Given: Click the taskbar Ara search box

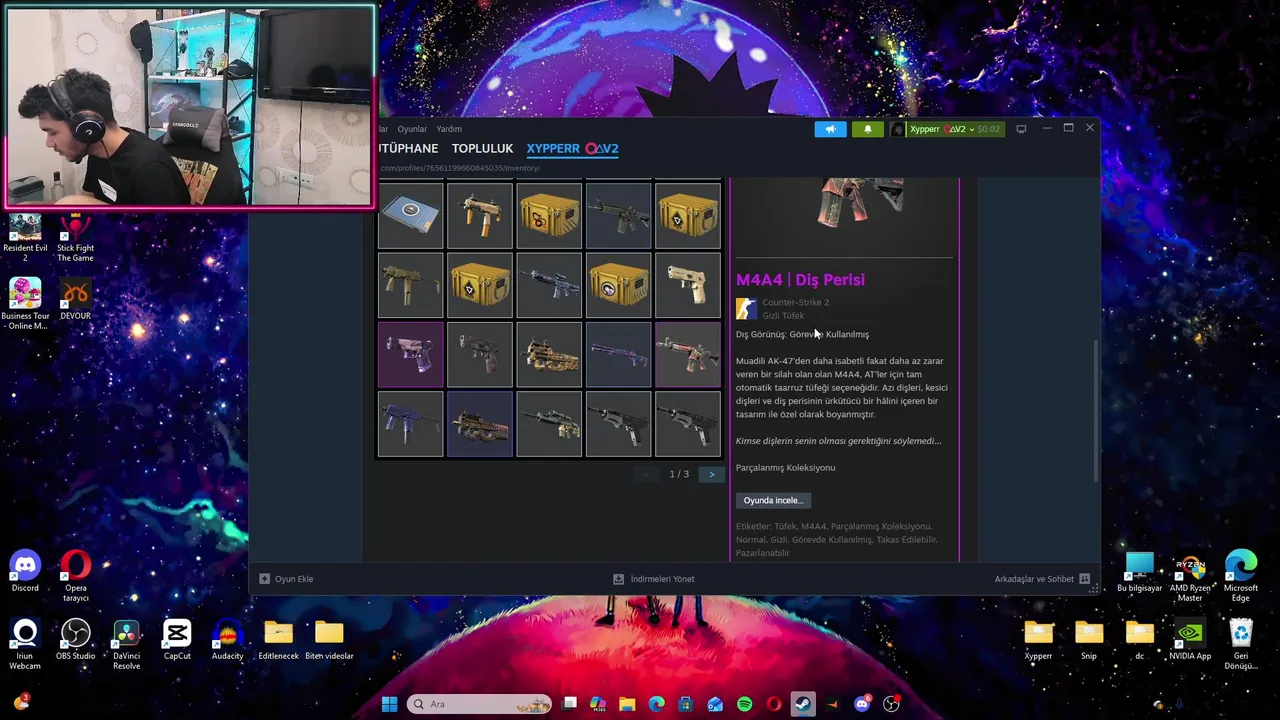Looking at the screenshot, I should click(480, 704).
